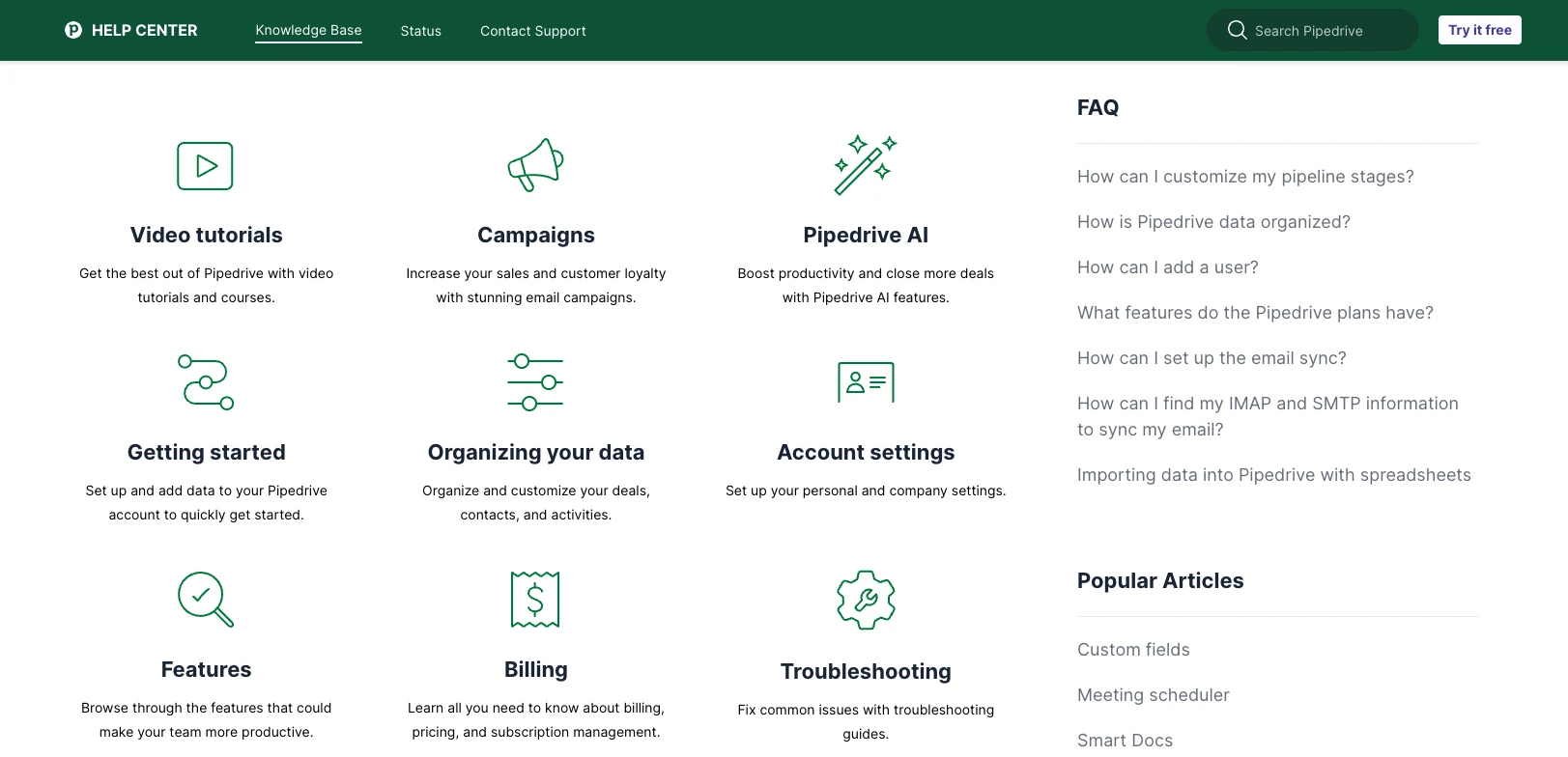
Task: Open the Account settings ID card icon
Action: pyautogui.click(x=866, y=382)
